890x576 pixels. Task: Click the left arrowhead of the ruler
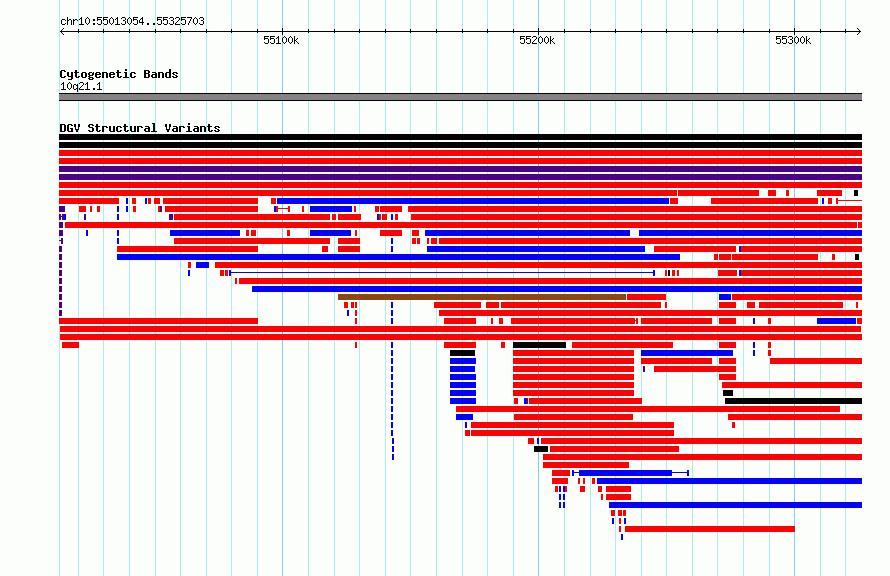[62, 31]
